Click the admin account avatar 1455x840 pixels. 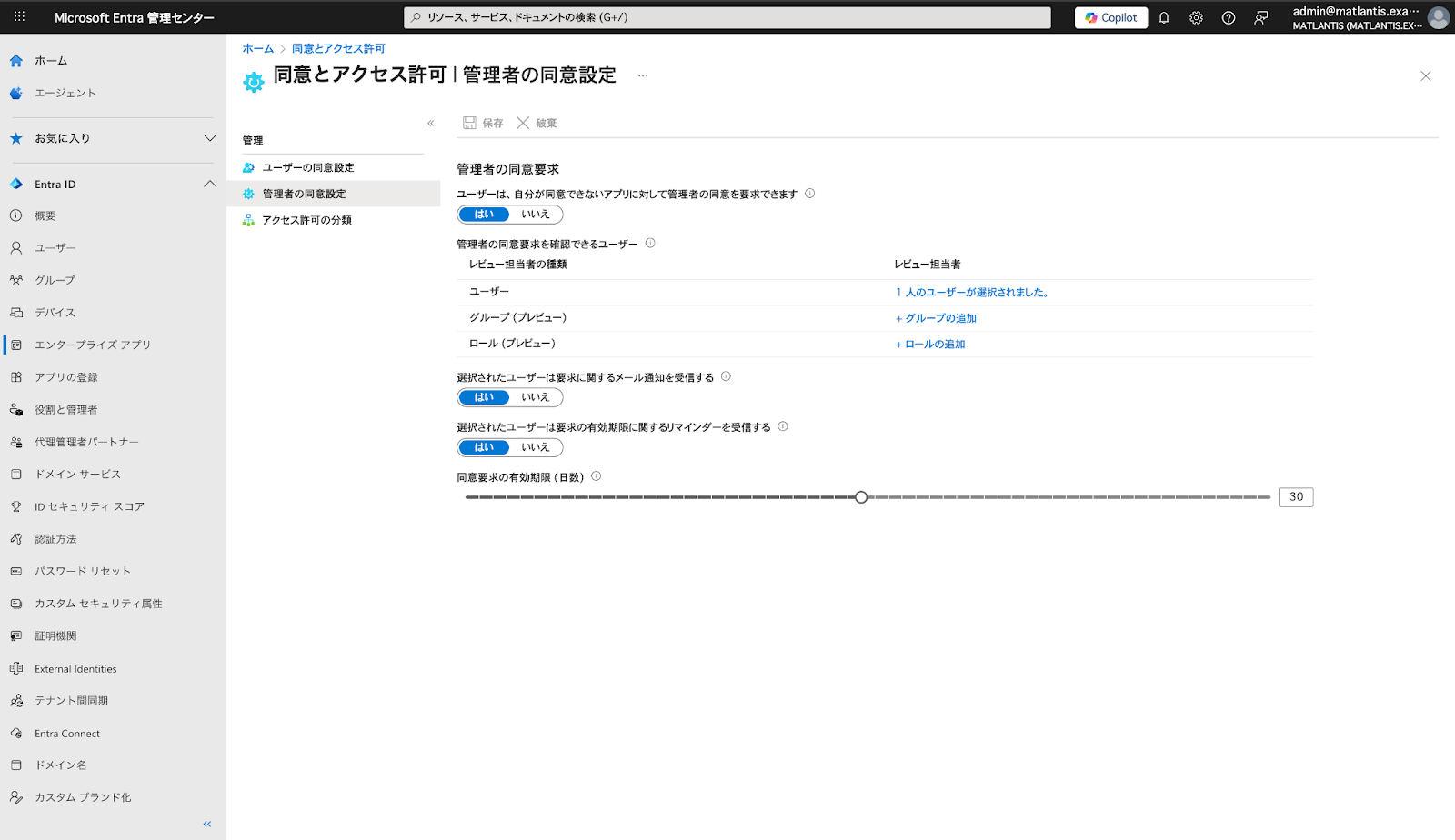[1438, 18]
